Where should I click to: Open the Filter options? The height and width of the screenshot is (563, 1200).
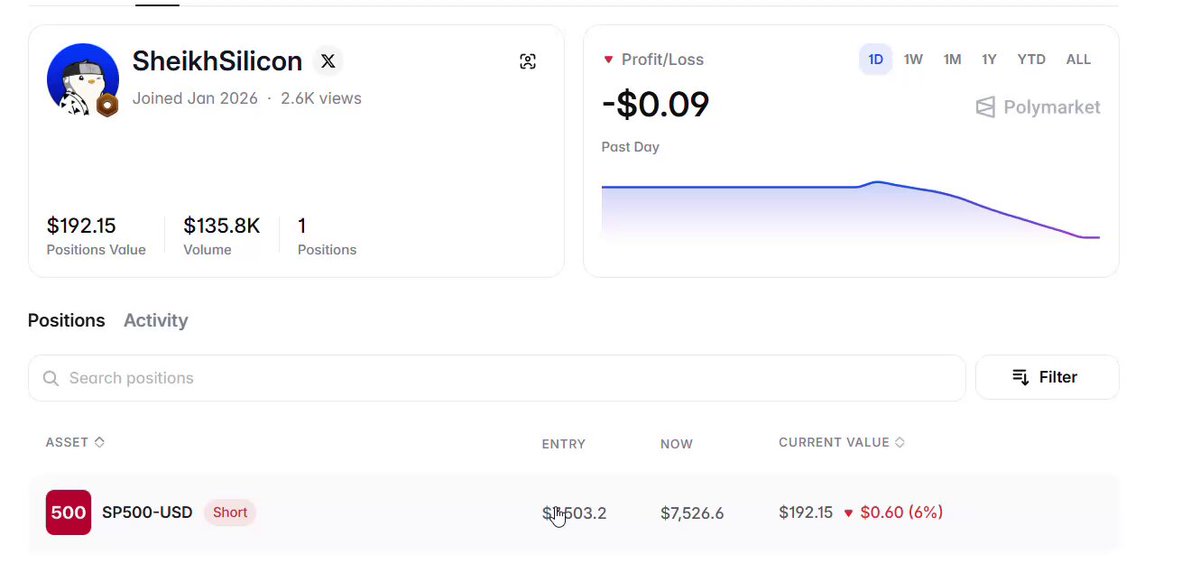coord(1047,377)
